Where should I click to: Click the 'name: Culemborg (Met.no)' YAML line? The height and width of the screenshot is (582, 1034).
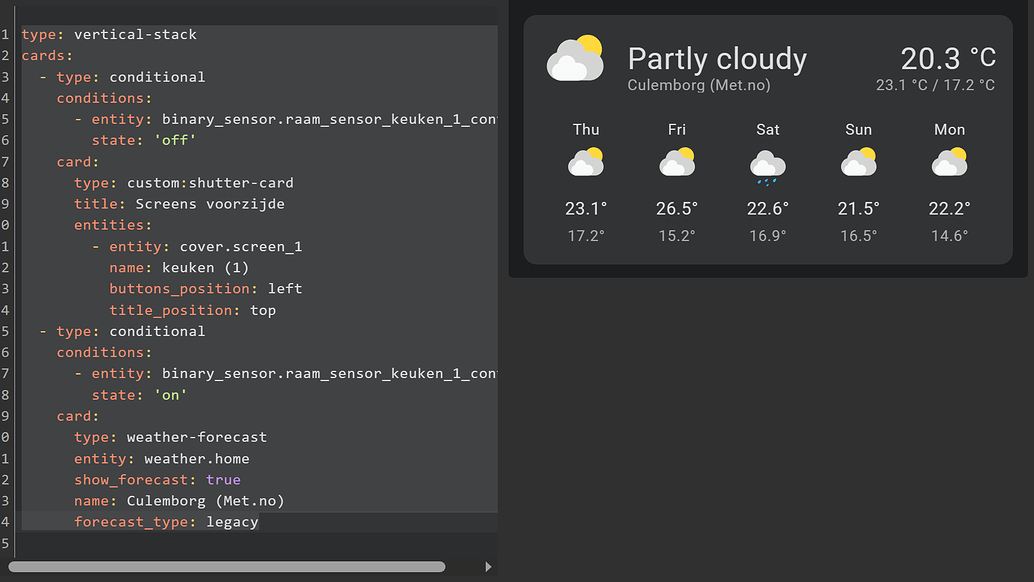tap(179, 500)
